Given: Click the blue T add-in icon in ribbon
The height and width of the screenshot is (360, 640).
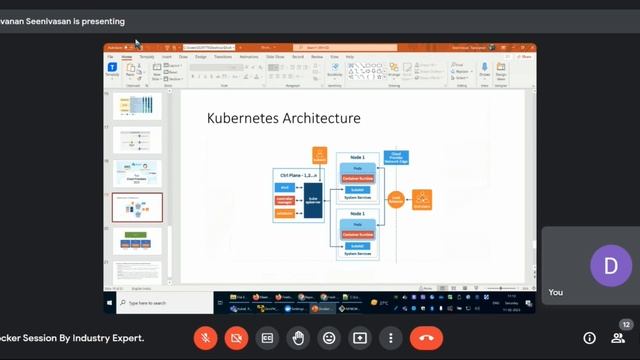Looking at the screenshot, I should [112, 67].
